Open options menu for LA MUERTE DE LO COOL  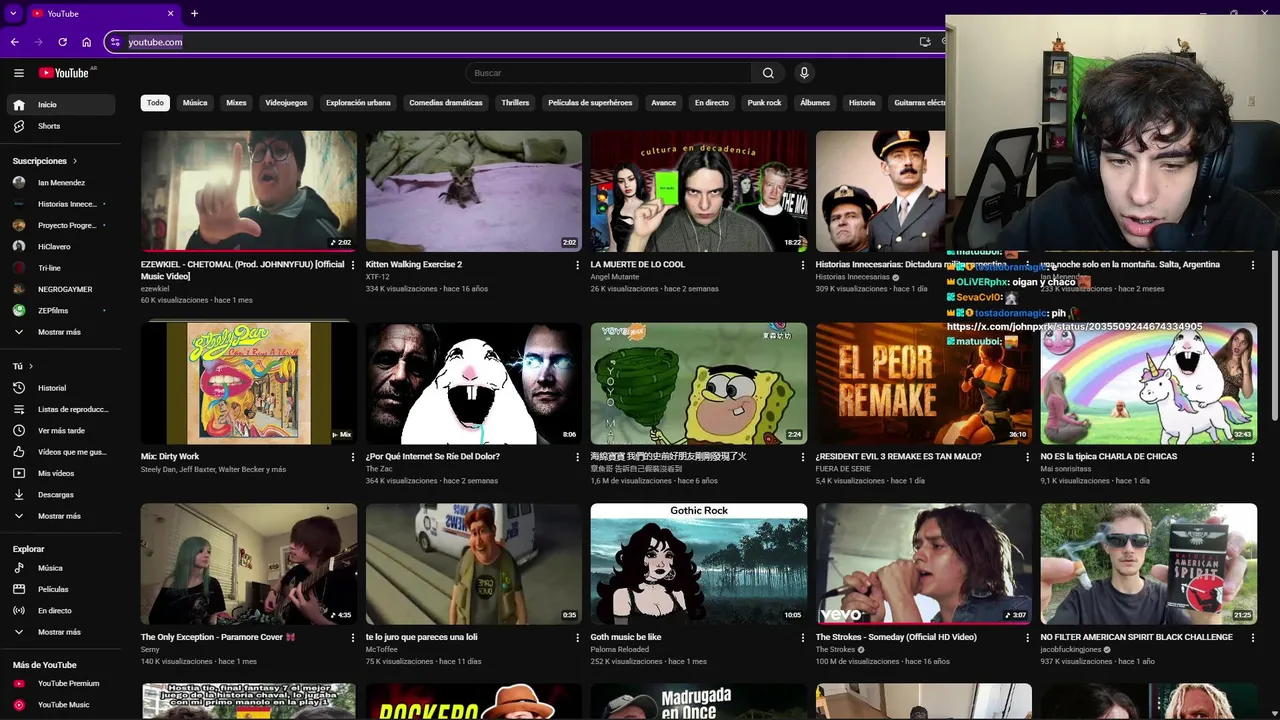[802, 265]
